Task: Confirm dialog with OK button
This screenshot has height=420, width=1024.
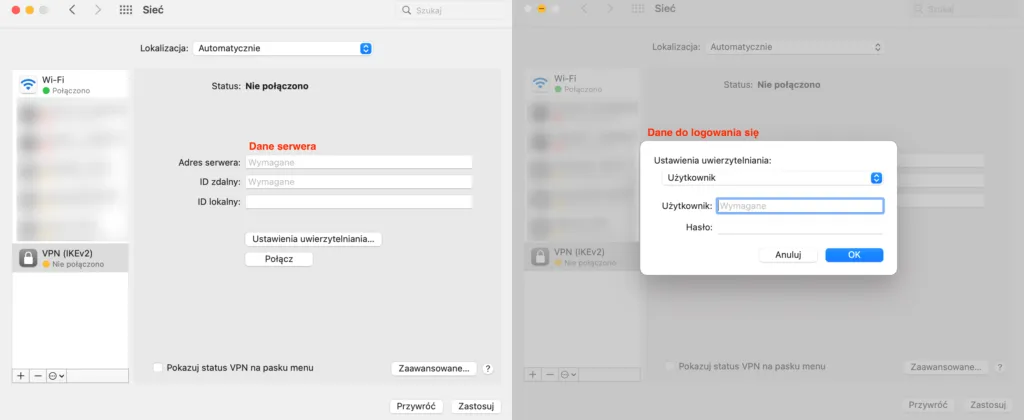Action: coord(854,255)
